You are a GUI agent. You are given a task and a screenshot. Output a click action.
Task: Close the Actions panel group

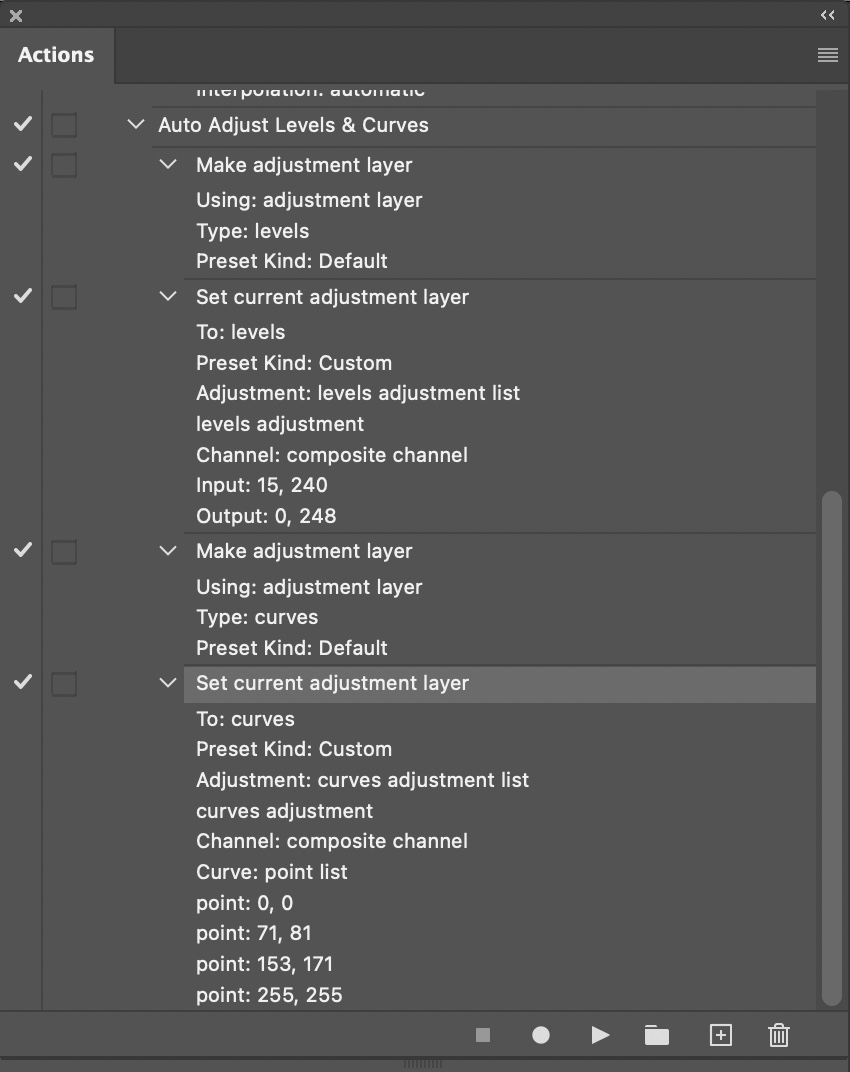[x=16, y=15]
